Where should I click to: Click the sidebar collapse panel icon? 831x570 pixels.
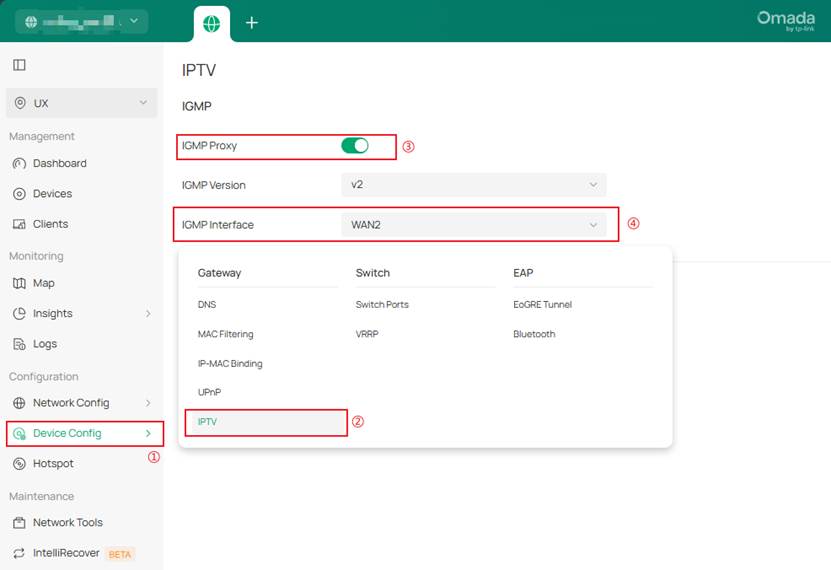pyautogui.click(x=19, y=65)
